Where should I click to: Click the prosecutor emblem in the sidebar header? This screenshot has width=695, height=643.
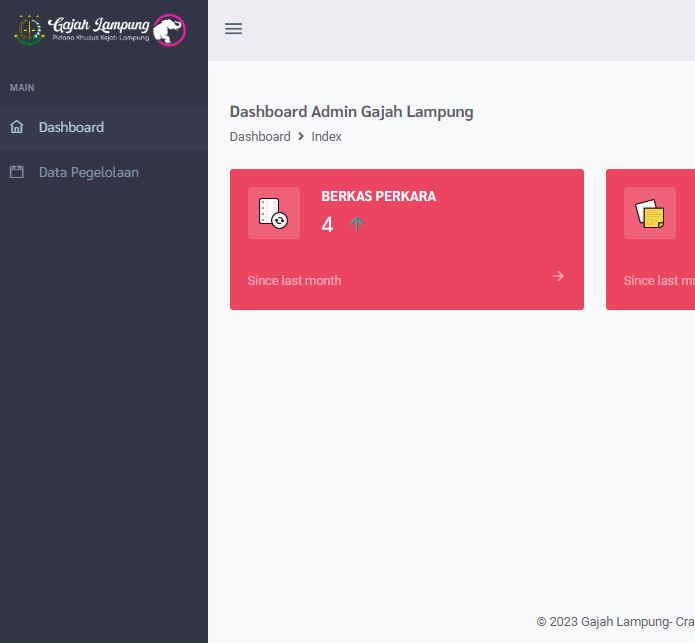point(29,29)
